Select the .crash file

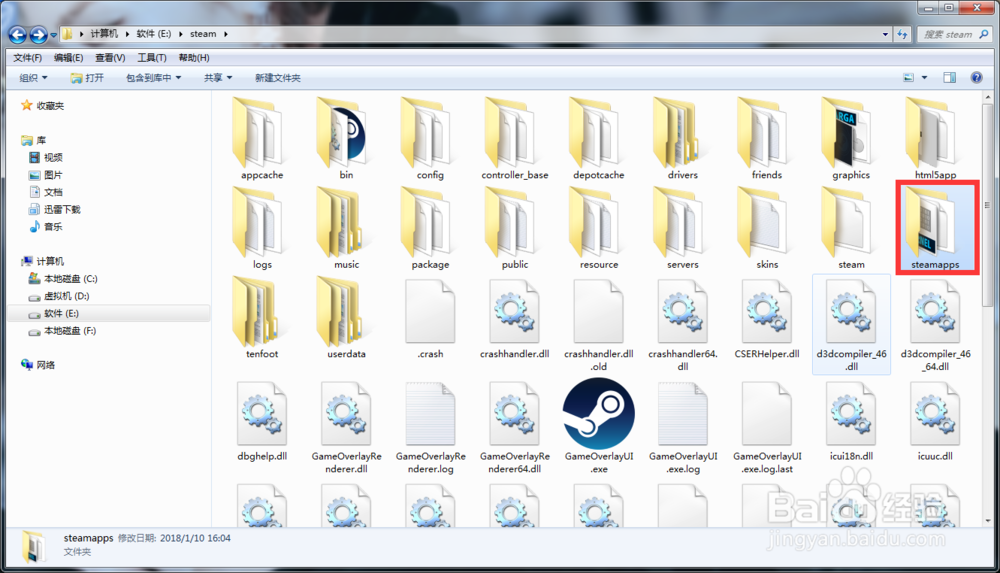click(430, 318)
